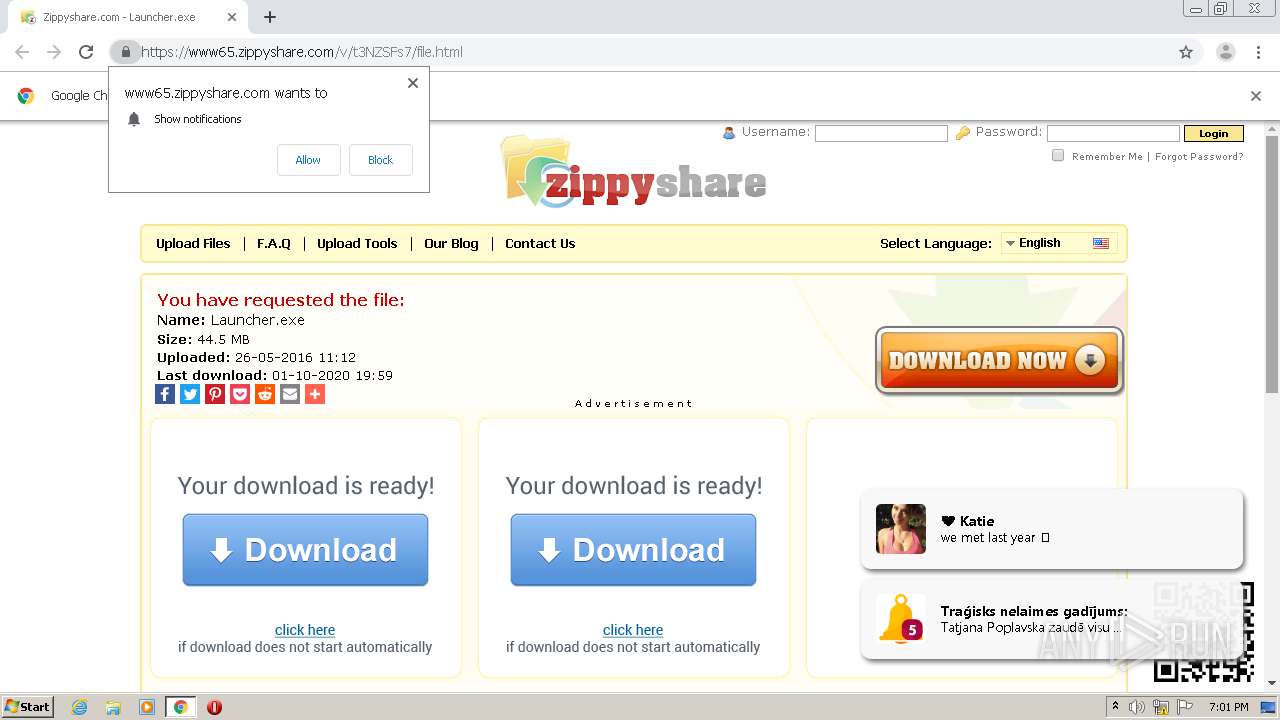This screenshot has width=1280, height=720.
Task: Open Internet Explorer from the taskbar
Action: [x=80, y=707]
